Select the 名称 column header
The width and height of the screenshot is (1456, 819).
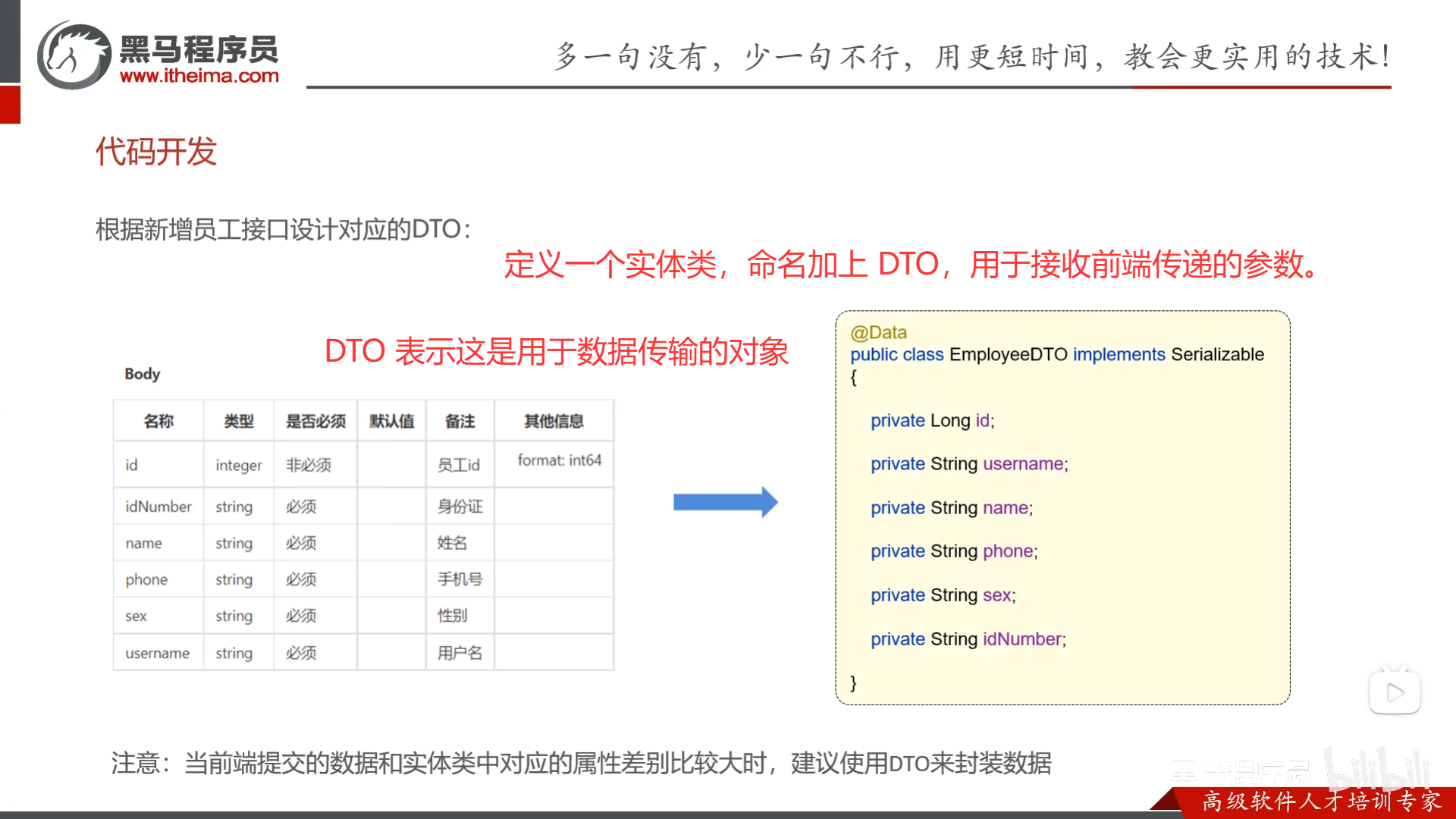coord(158,421)
